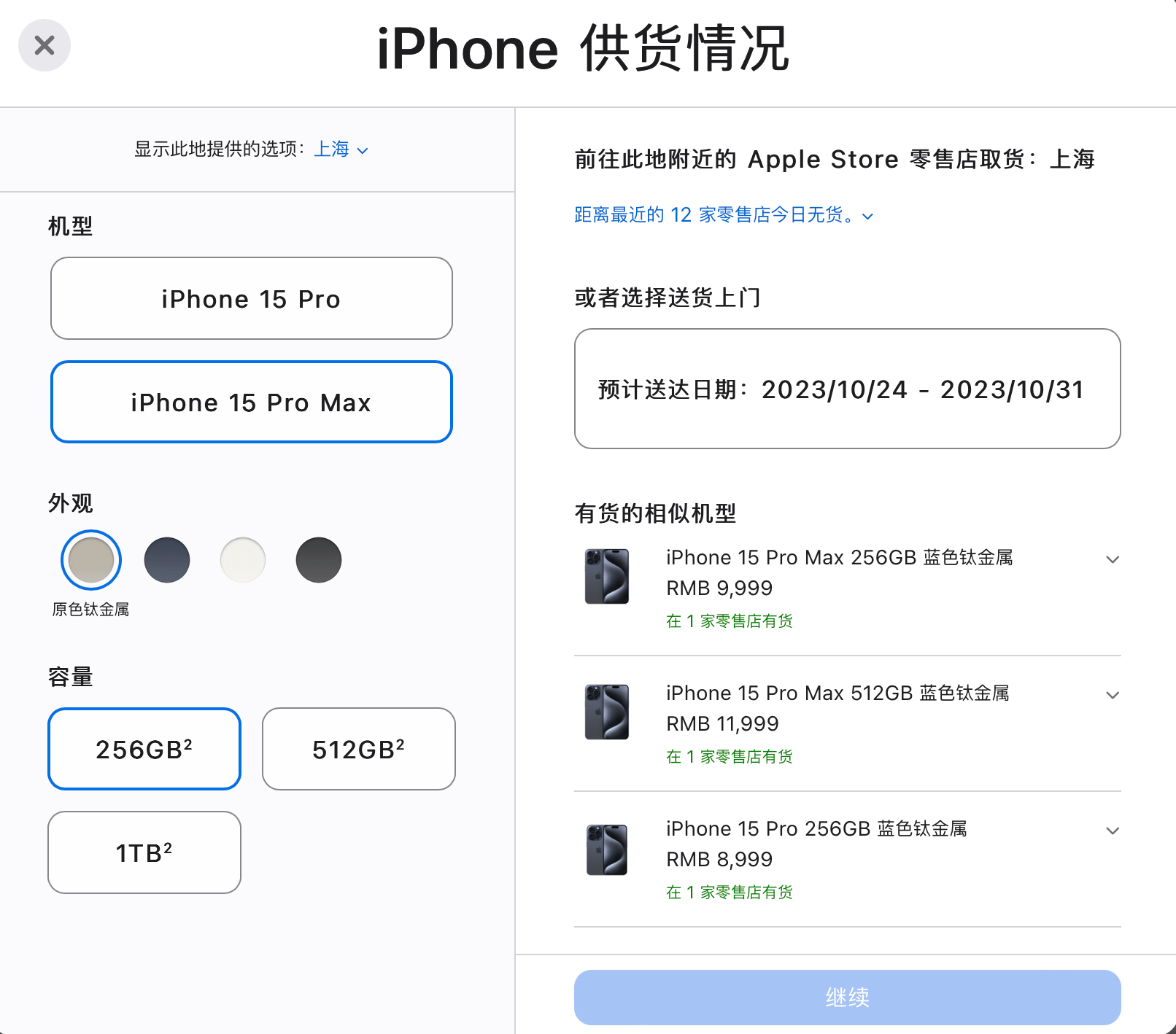Select the estimated delivery date box
The height and width of the screenshot is (1034, 1176).
(x=848, y=389)
